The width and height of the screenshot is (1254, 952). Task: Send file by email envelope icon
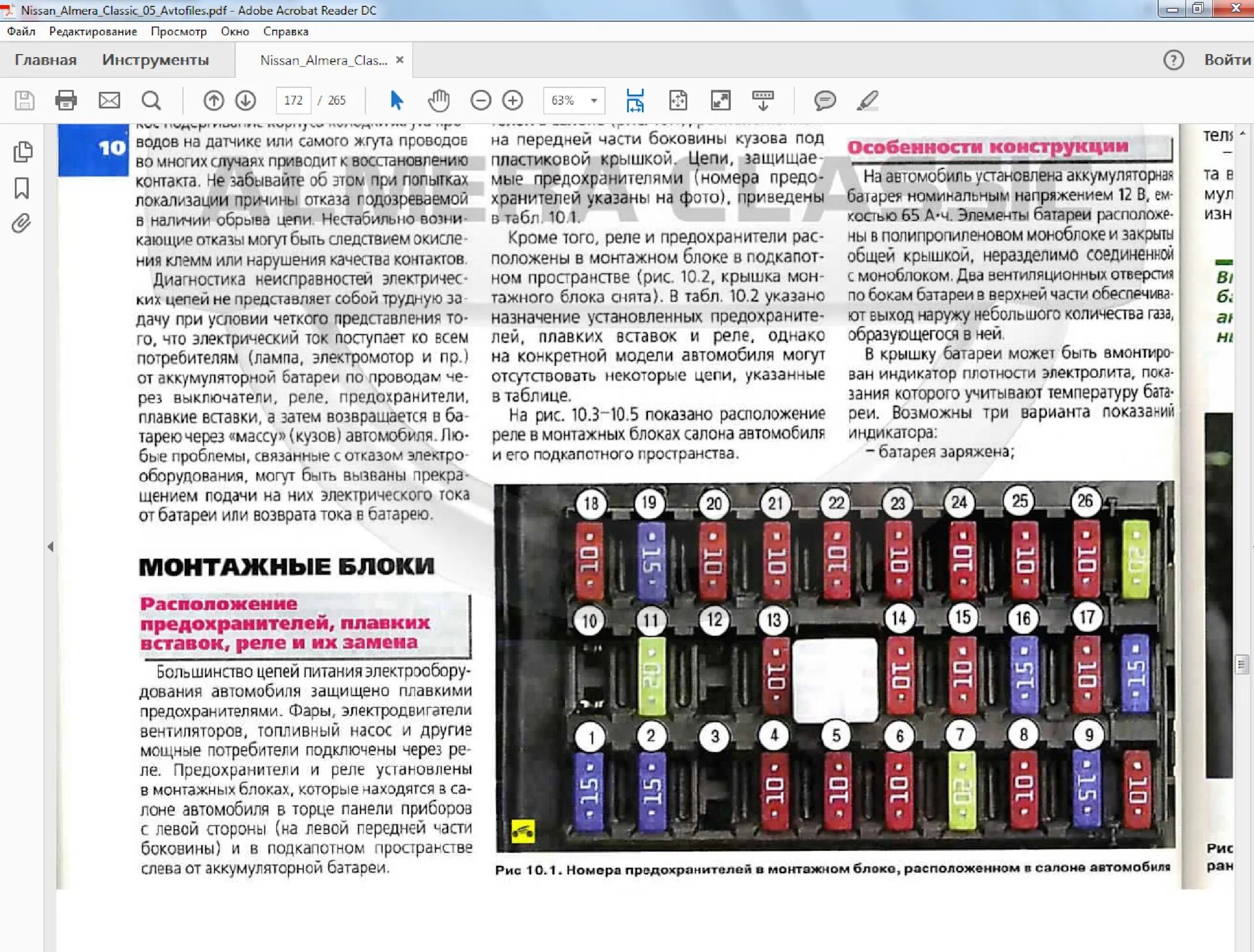pyautogui.click(x=109, y=101)
